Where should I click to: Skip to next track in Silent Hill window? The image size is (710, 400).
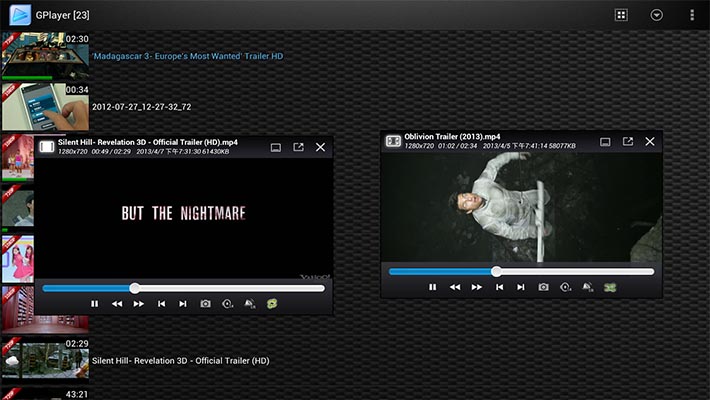coord(183,304)
